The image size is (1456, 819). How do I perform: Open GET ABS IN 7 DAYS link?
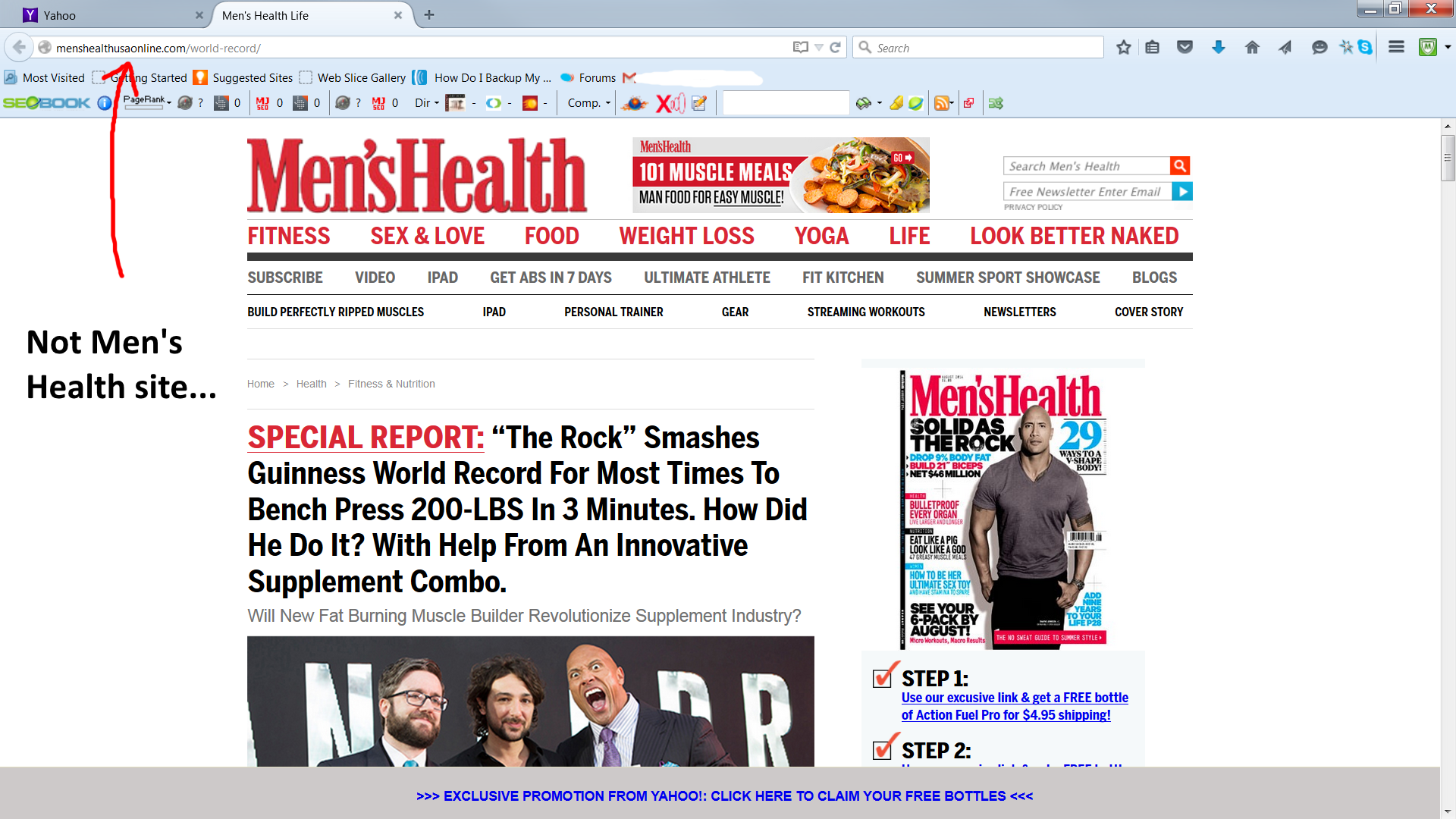[x=551, y=278]
